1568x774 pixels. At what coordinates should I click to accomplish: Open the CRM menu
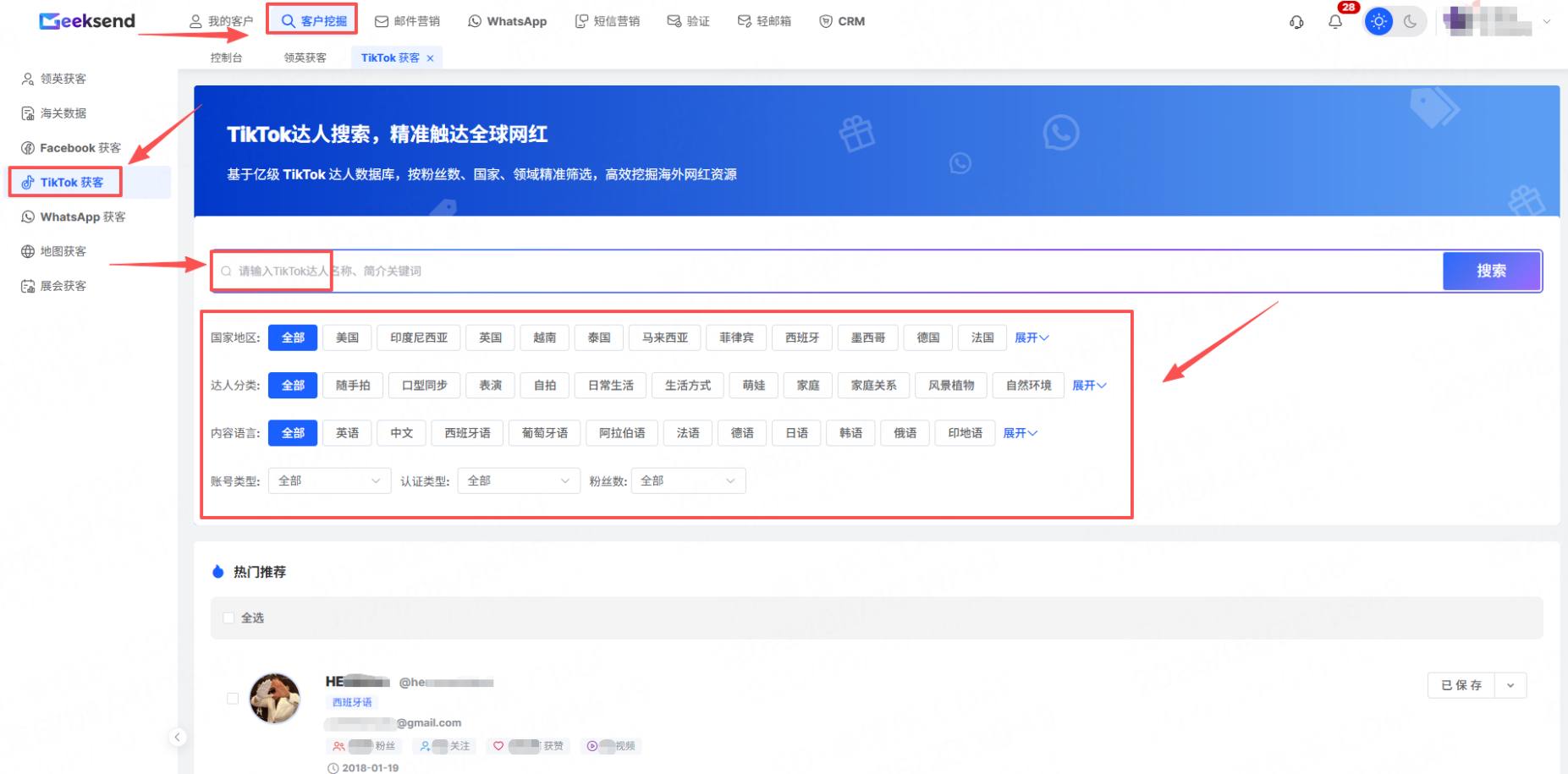pyautogui.click(x=842, y=21)
